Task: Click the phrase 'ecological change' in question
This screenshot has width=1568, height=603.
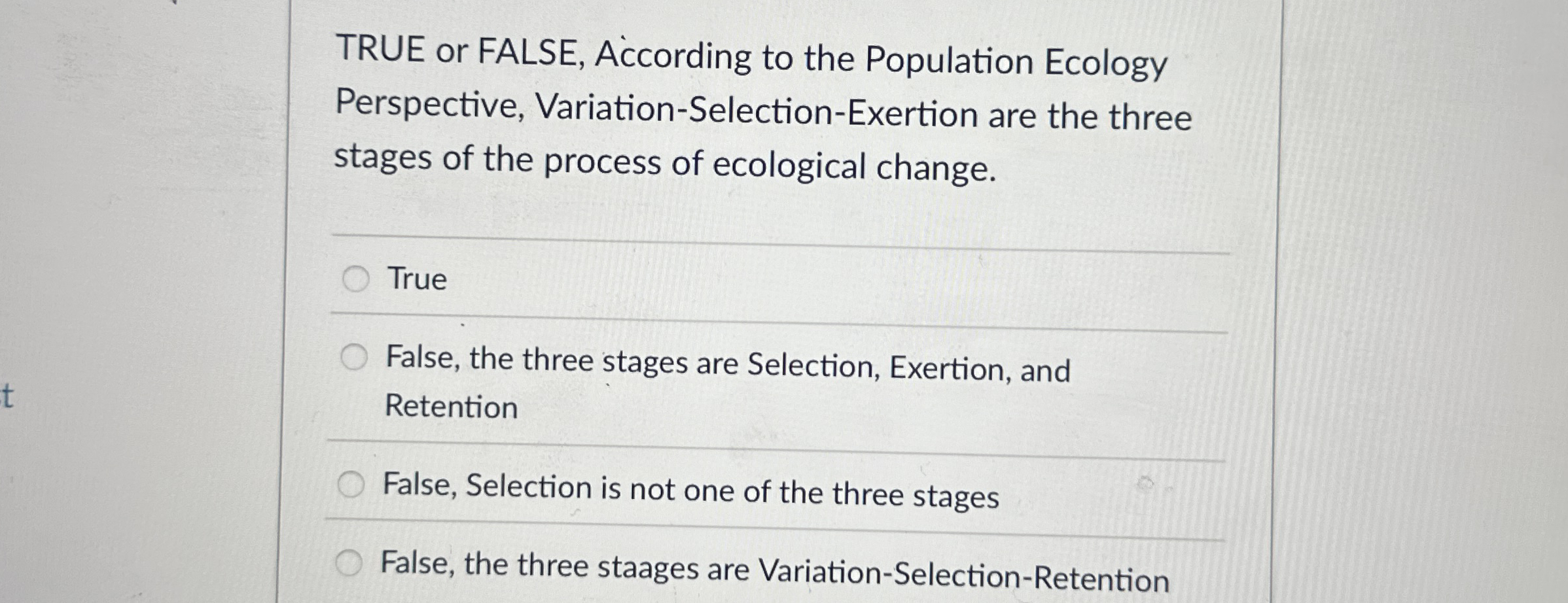Action: (853, 166)
